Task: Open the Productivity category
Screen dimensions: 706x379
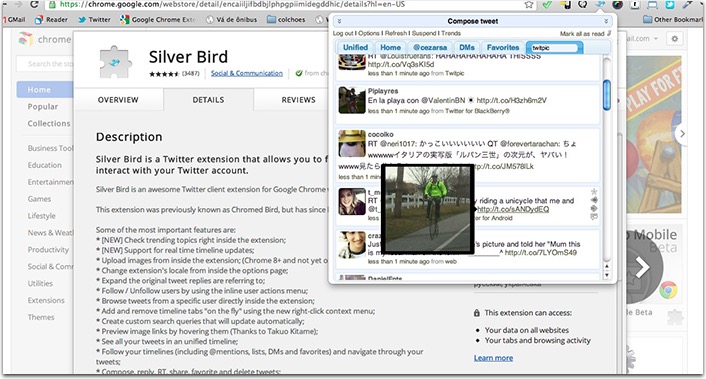Action: tap(48, 250)
